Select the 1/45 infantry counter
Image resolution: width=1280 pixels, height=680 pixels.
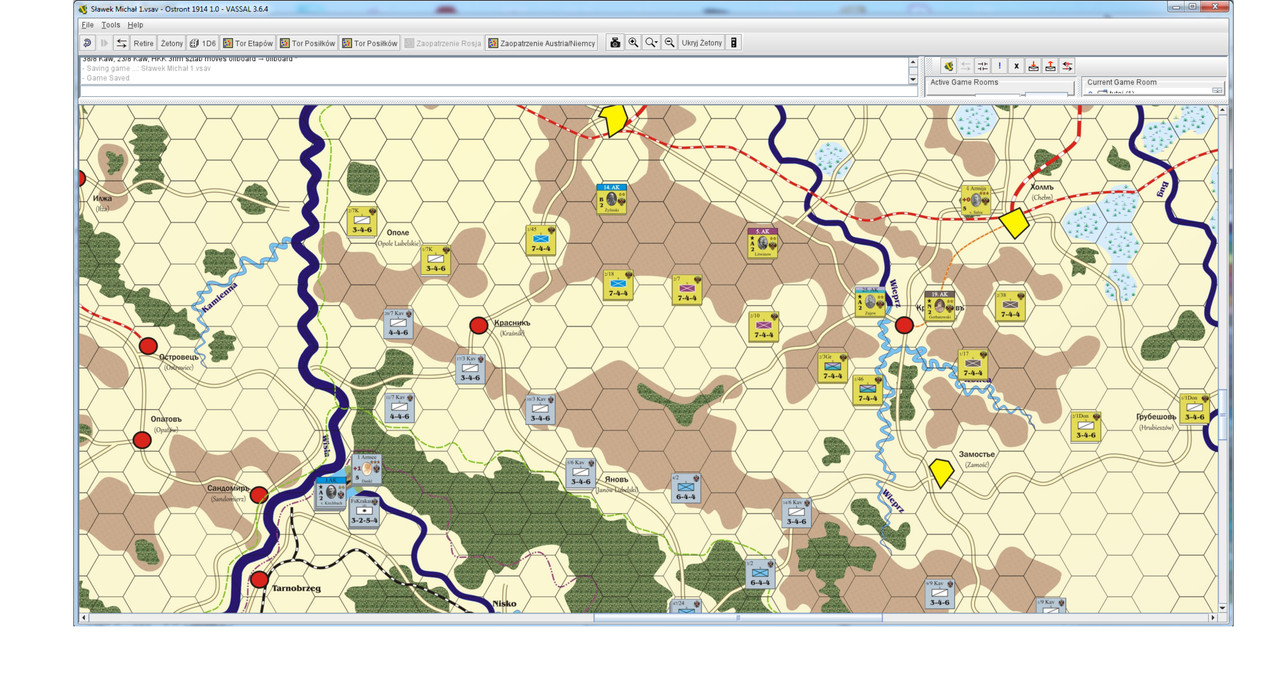tap(540, 240)
